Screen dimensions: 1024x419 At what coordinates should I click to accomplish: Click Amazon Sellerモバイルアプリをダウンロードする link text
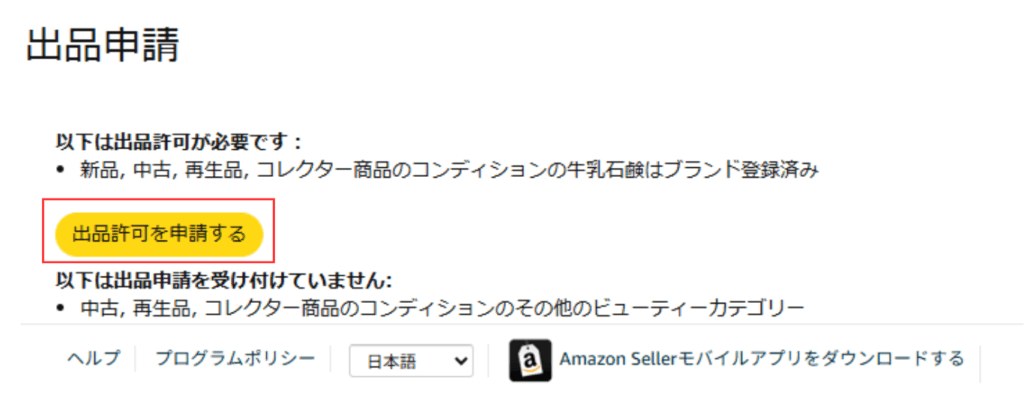pyautogui.click(x=762, y=359)
